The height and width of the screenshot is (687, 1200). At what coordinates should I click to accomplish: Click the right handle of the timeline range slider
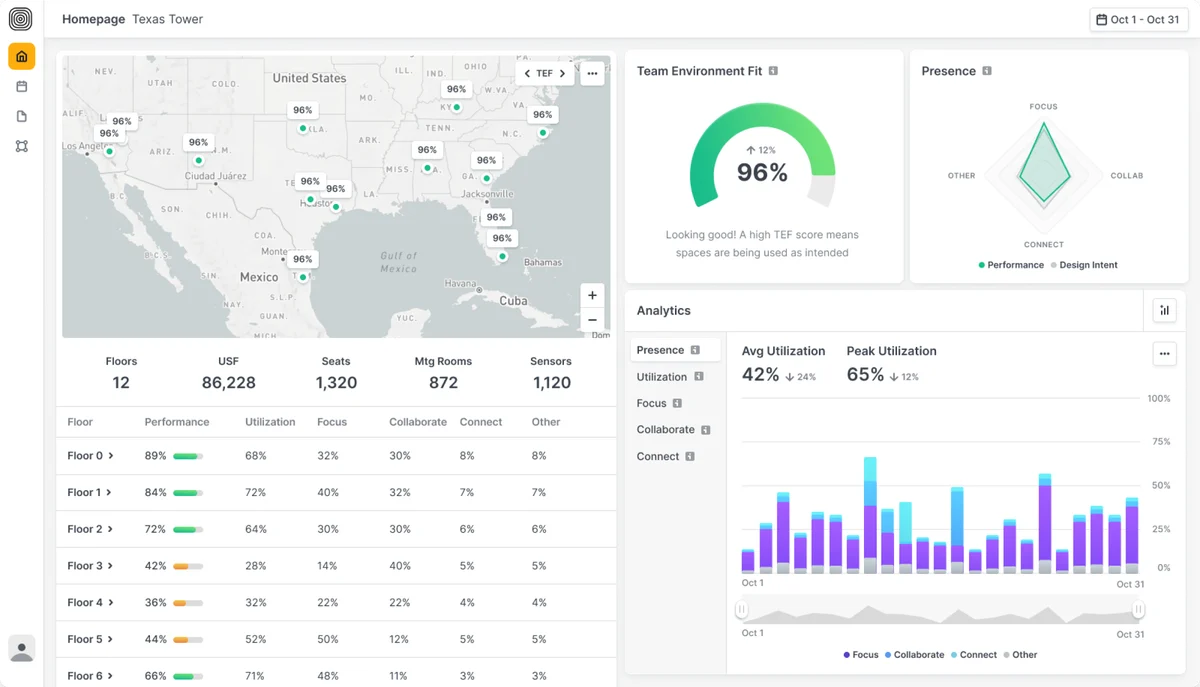[x=1138, y=609]
